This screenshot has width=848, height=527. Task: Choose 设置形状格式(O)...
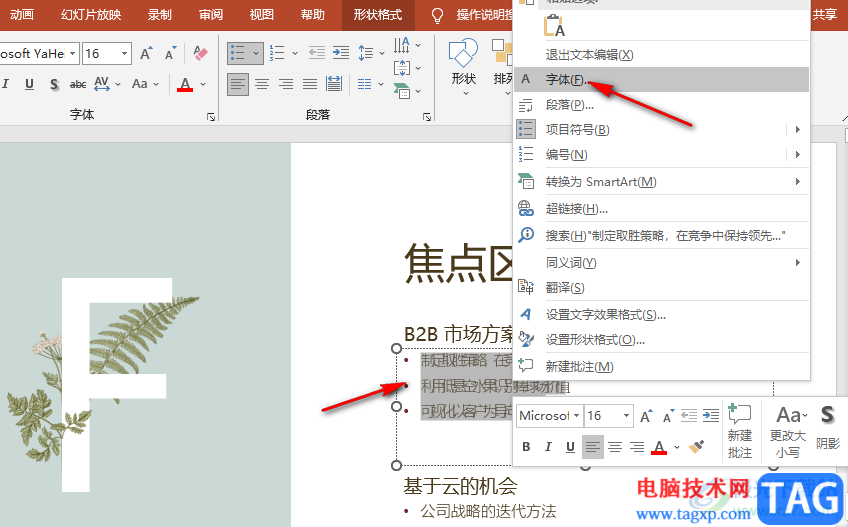coord(661,340)
